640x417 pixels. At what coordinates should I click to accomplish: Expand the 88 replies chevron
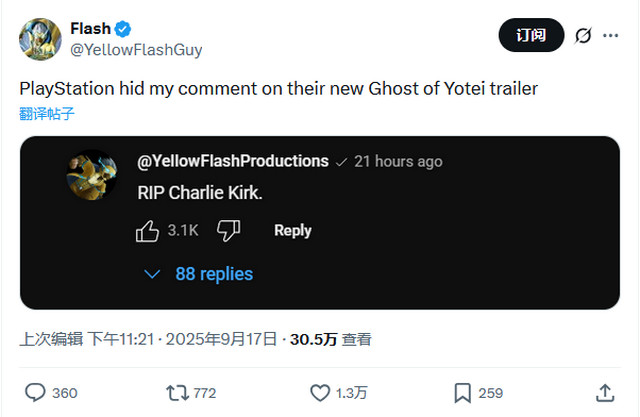coord(152,274)
